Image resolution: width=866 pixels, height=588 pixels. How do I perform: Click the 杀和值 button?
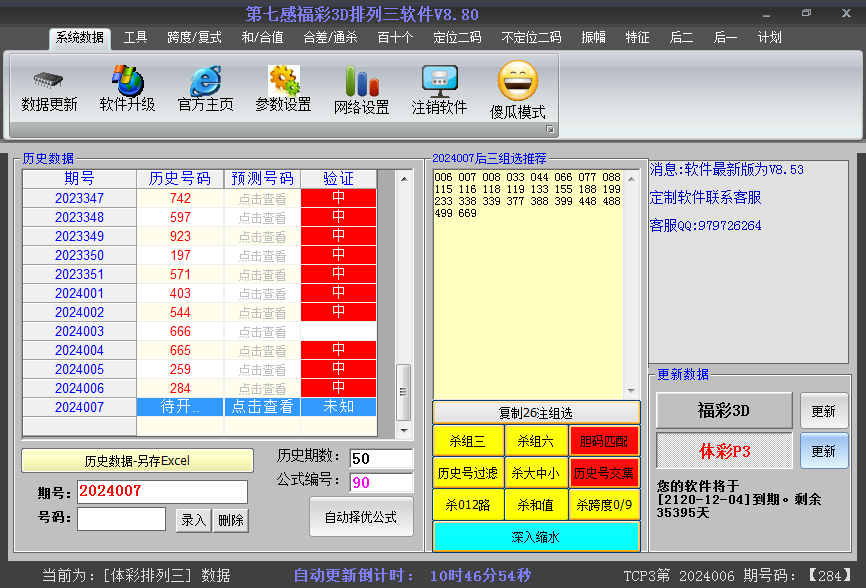point(536,505)
